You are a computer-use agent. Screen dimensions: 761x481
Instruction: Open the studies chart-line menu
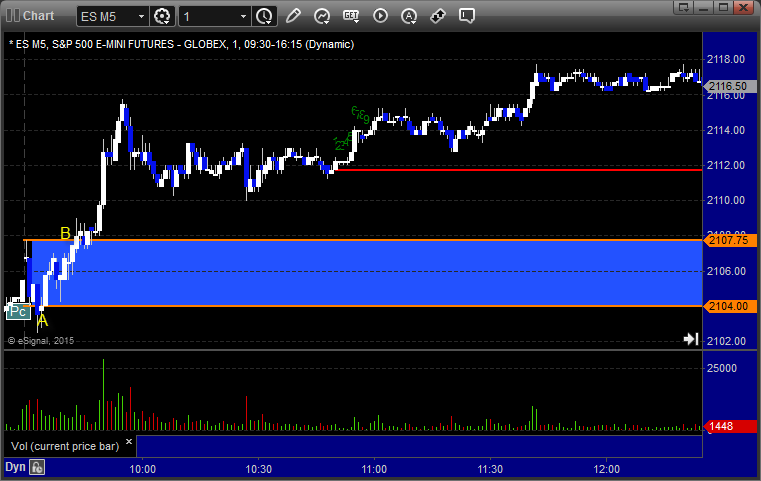[x=322, y=16]
